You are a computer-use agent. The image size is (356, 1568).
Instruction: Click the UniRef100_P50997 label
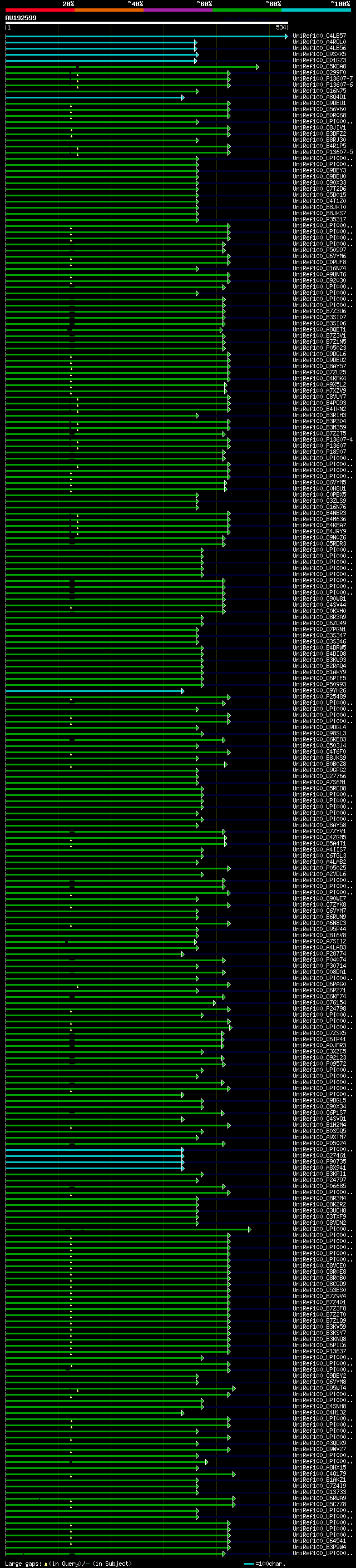(319, 250)
